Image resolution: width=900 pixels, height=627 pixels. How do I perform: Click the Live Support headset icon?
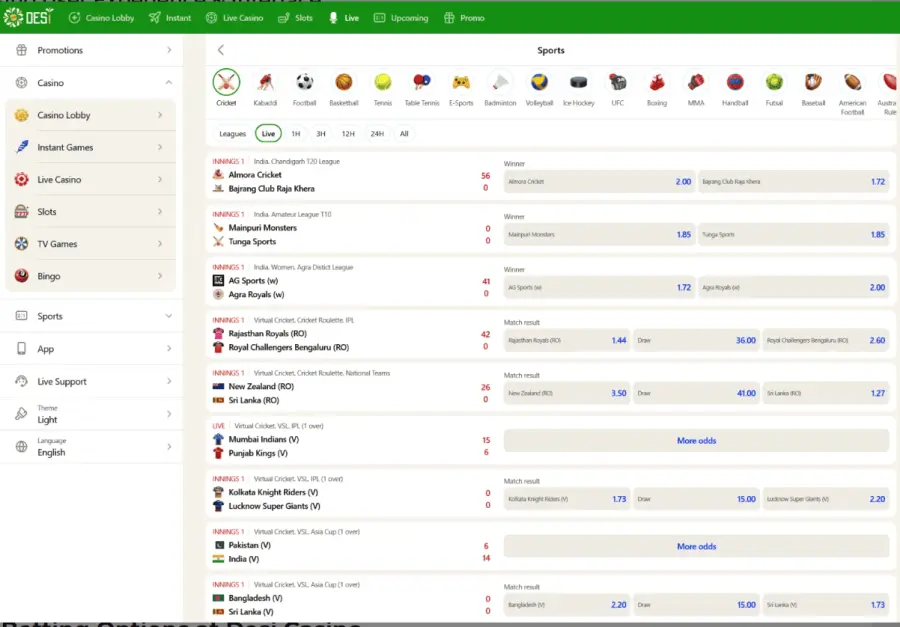[x=21, y=381]
